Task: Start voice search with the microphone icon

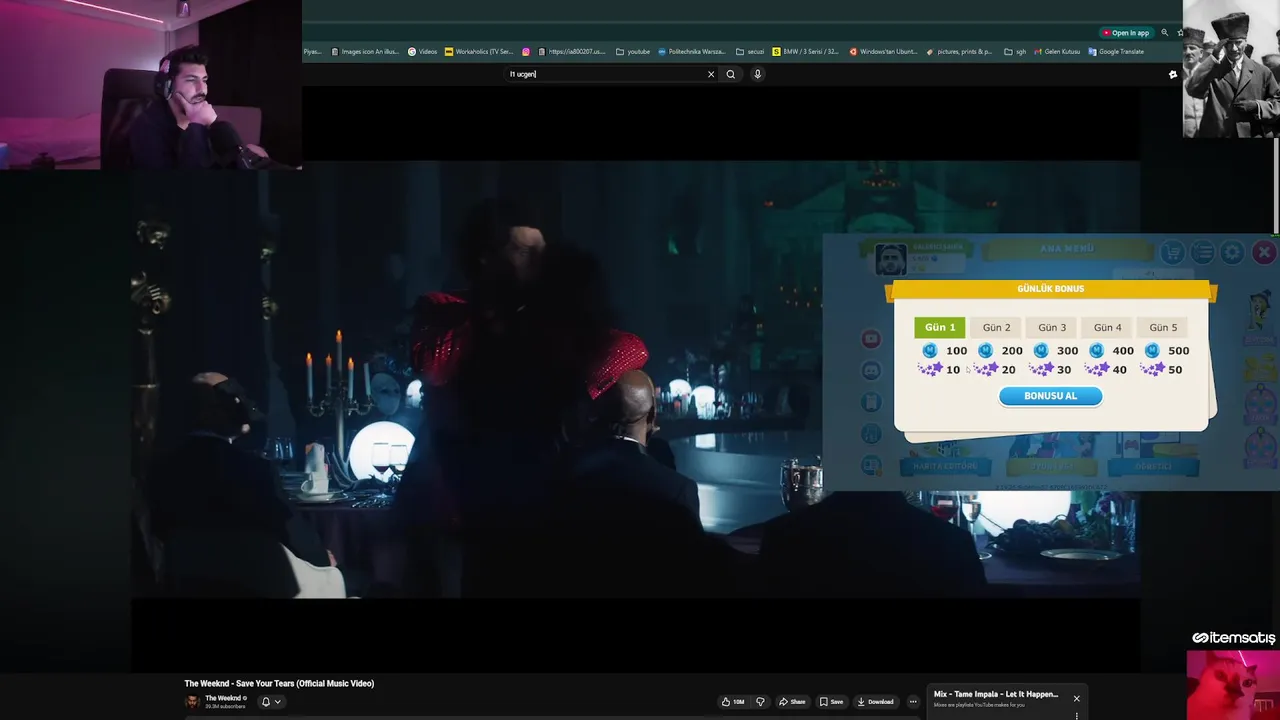Action: click(758, 74)
